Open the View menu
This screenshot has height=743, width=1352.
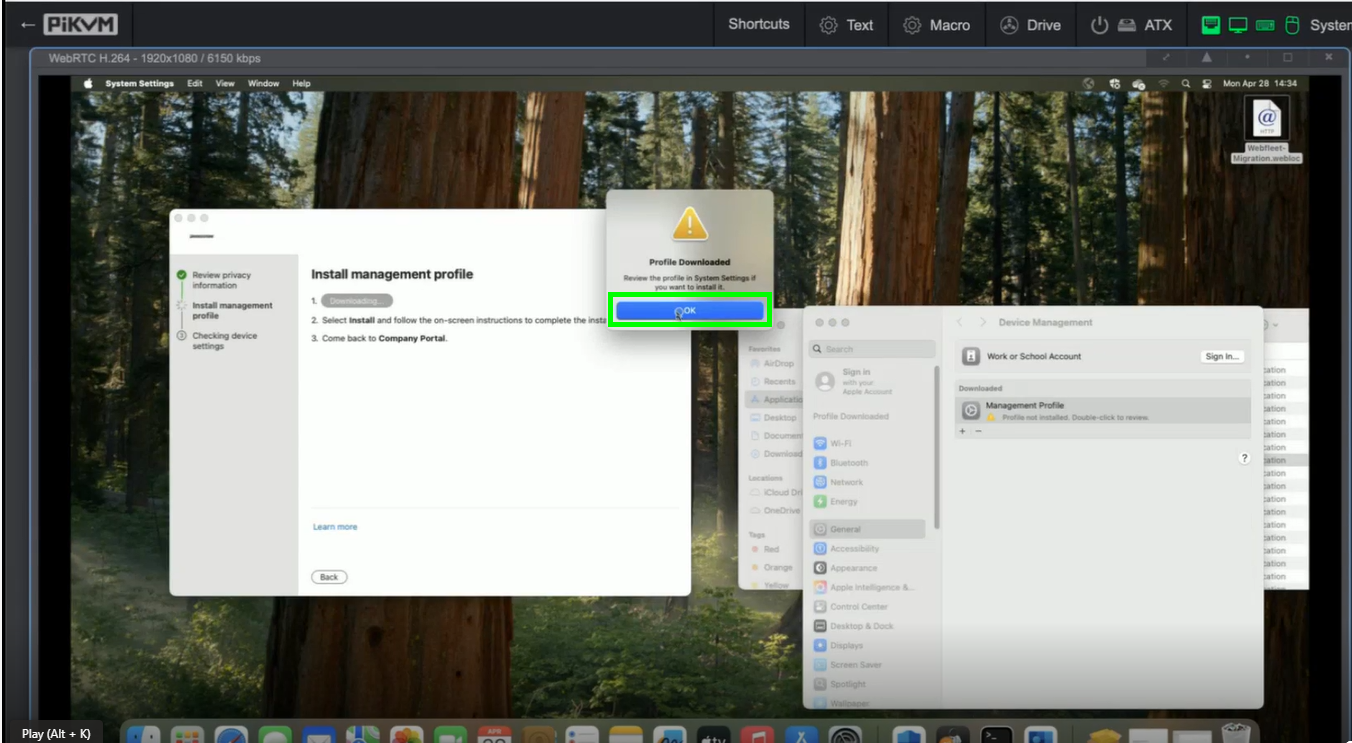[x=225, y=84]
